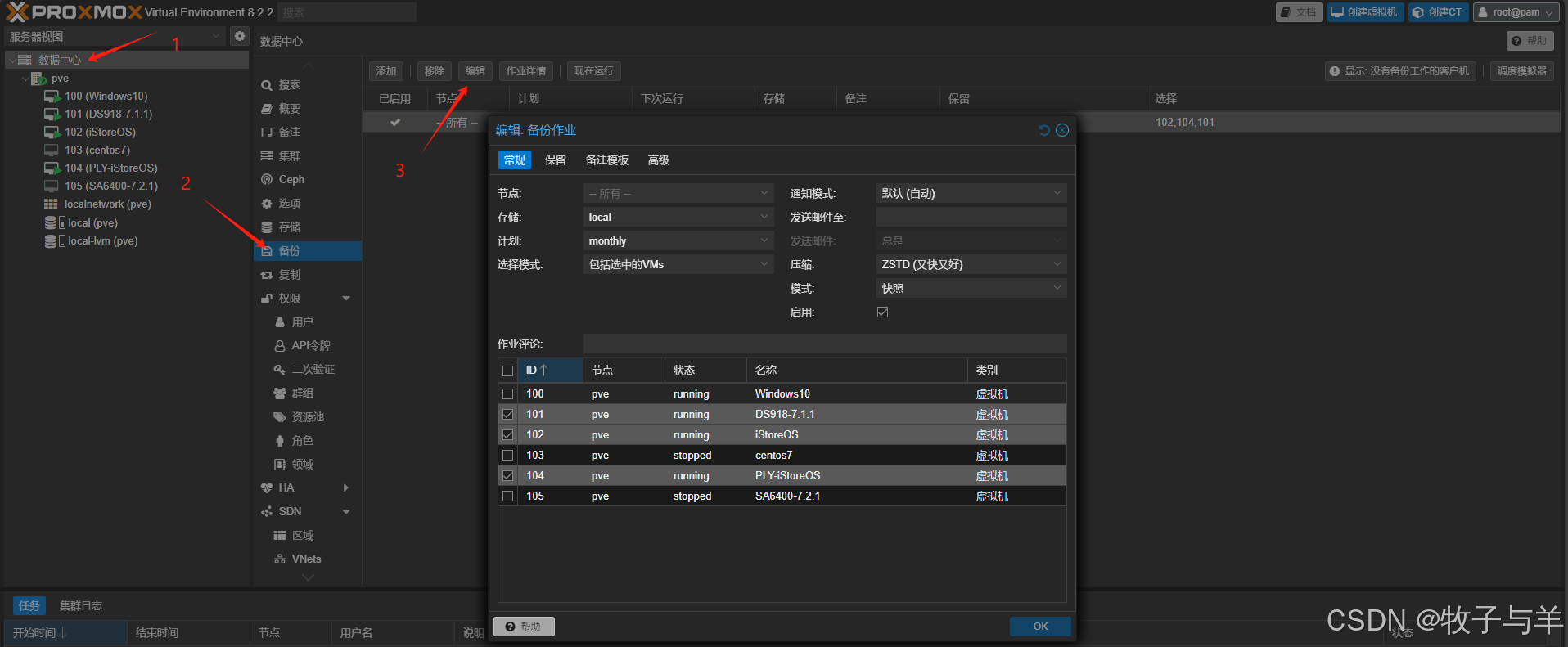Screen dimensions: 1568x647
Task: Check the box for VM 100 Windows10
Action: pos(507,394)
